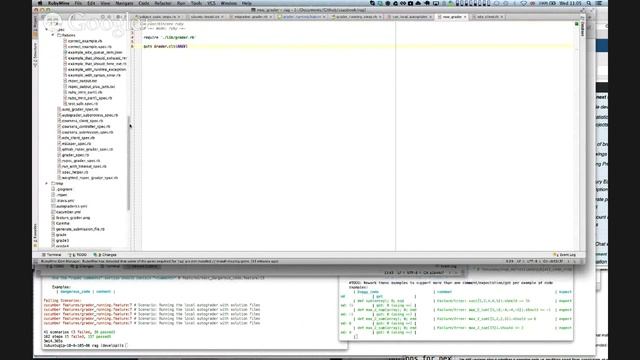
Task: Open rspec_output.txt in fixtures folder
Action: coord(80,81)
